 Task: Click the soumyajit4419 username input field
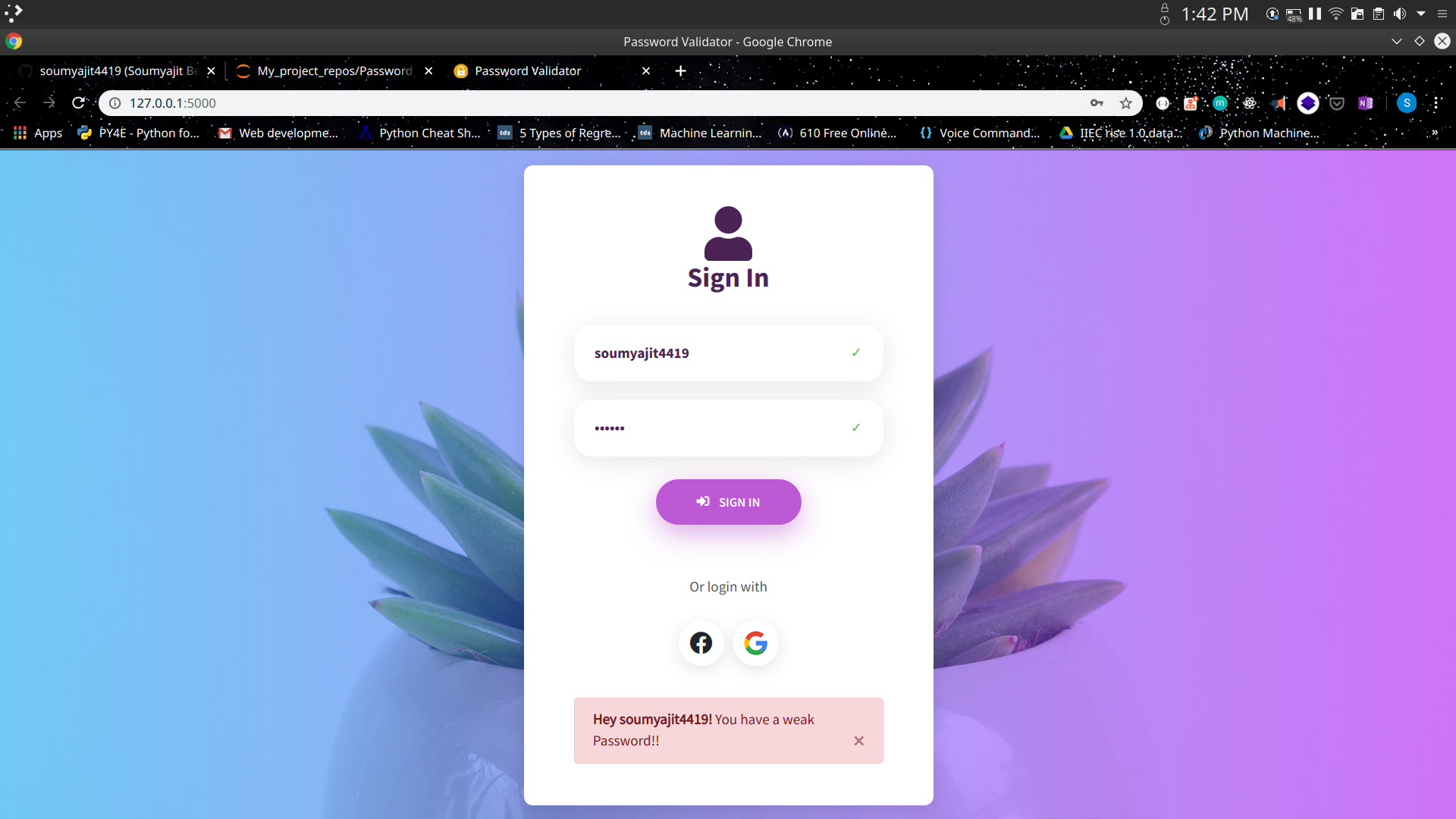coord(728,352)
